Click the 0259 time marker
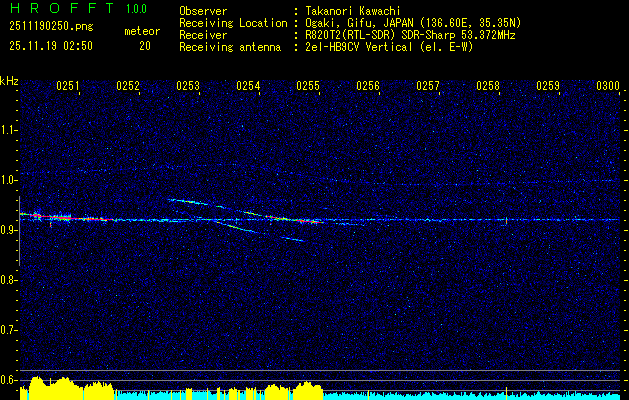The image size is (629, 400). click(548, 86)
